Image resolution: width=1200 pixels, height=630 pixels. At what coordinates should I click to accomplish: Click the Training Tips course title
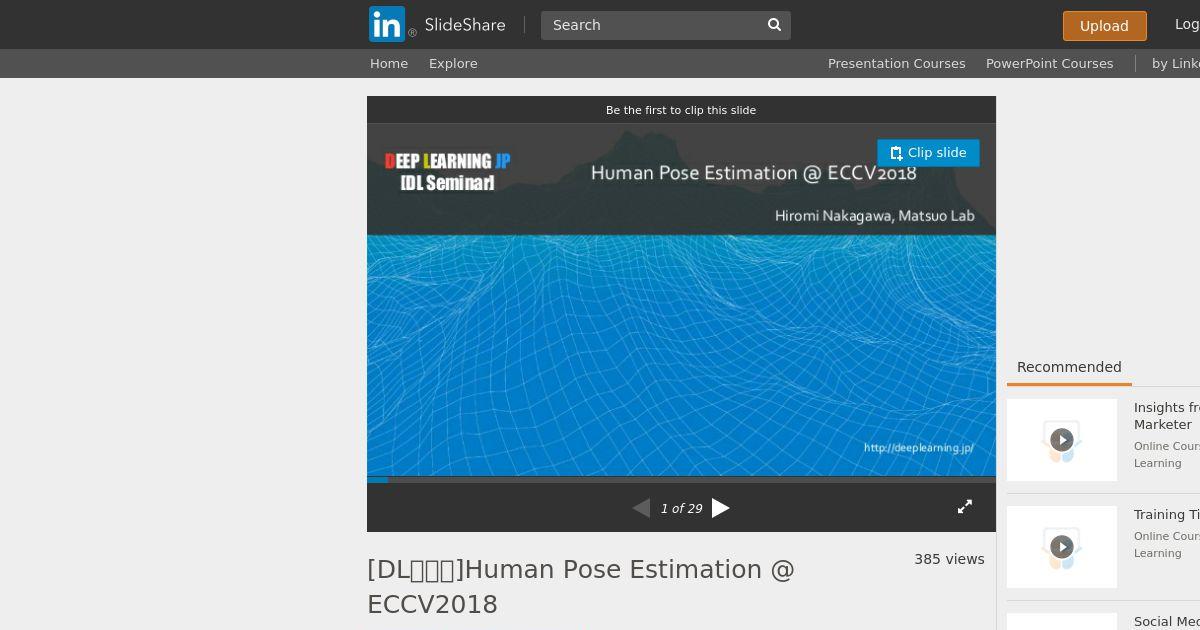tap(1166, 515)
